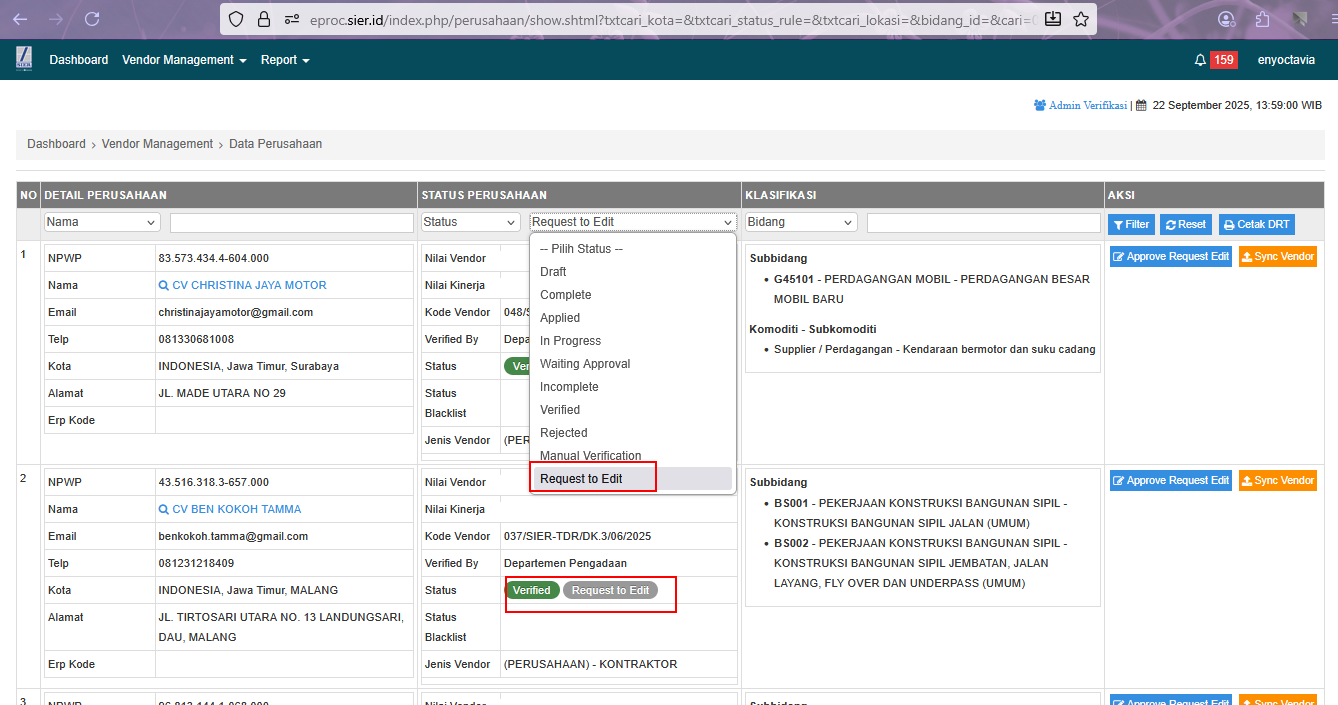Click the SIER logo in the navbar

click(x=24, y=60)
